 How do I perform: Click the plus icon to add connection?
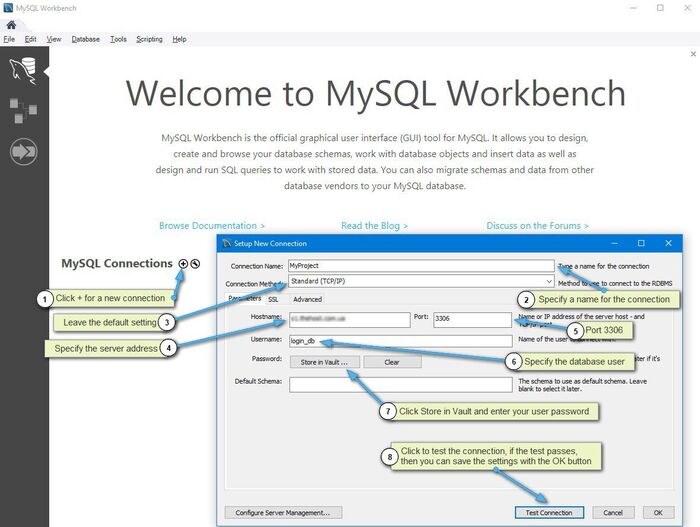[x=183, y=264]
